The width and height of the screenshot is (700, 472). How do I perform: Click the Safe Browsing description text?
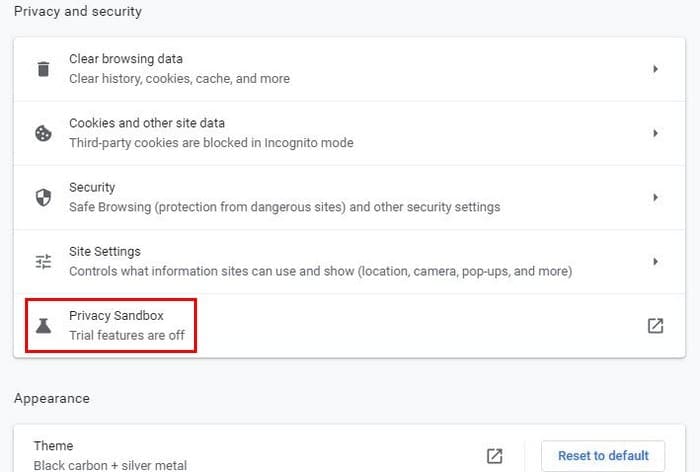click(x=284, y=207)
